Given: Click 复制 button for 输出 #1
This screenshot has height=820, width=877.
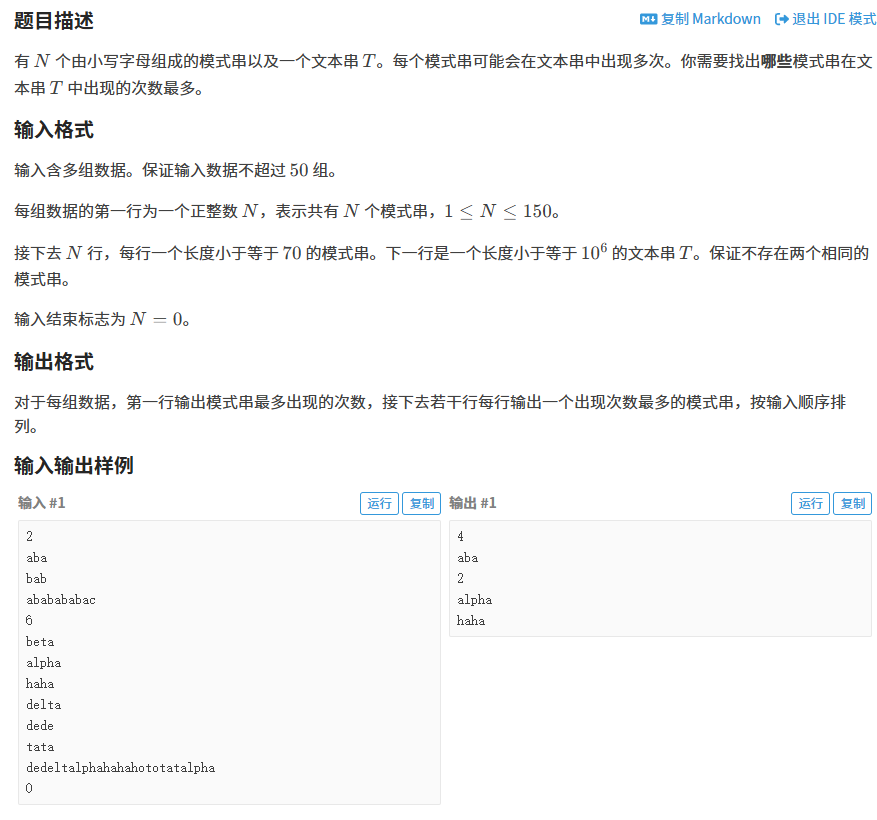Looking at the screenshot, I should pyautogui.click(x=853, y=503).
